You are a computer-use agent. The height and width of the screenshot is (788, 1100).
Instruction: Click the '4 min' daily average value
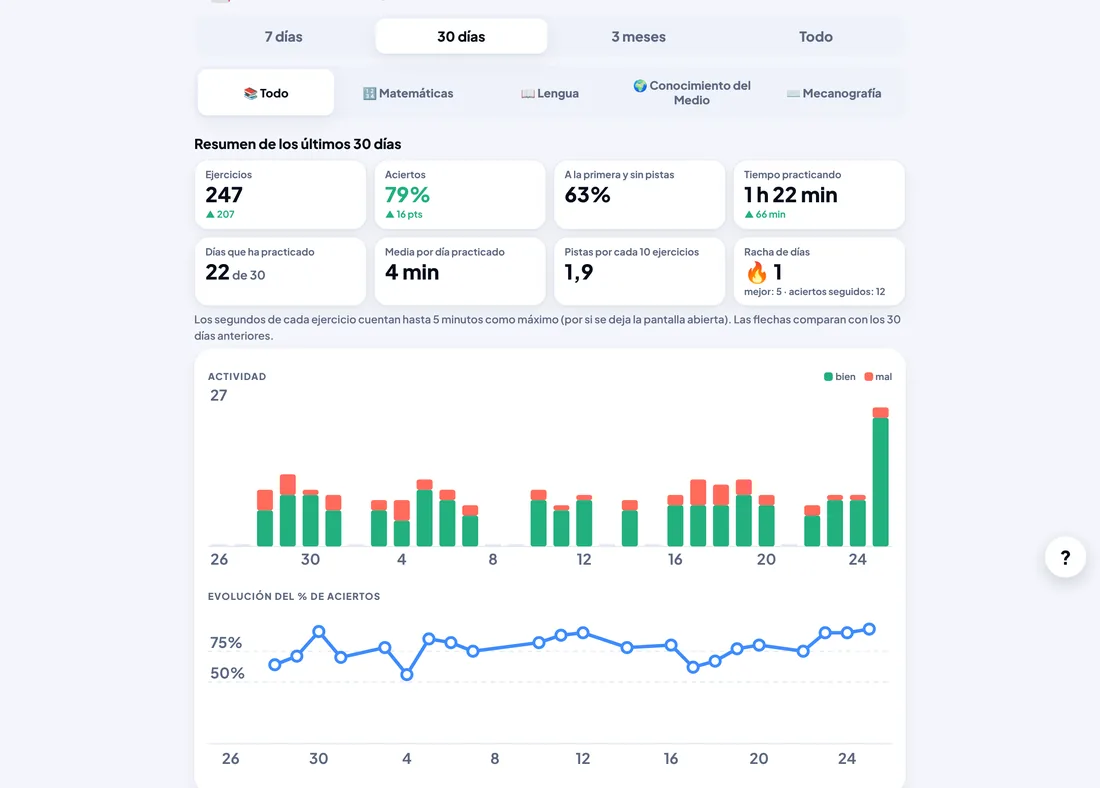(412, 272)
